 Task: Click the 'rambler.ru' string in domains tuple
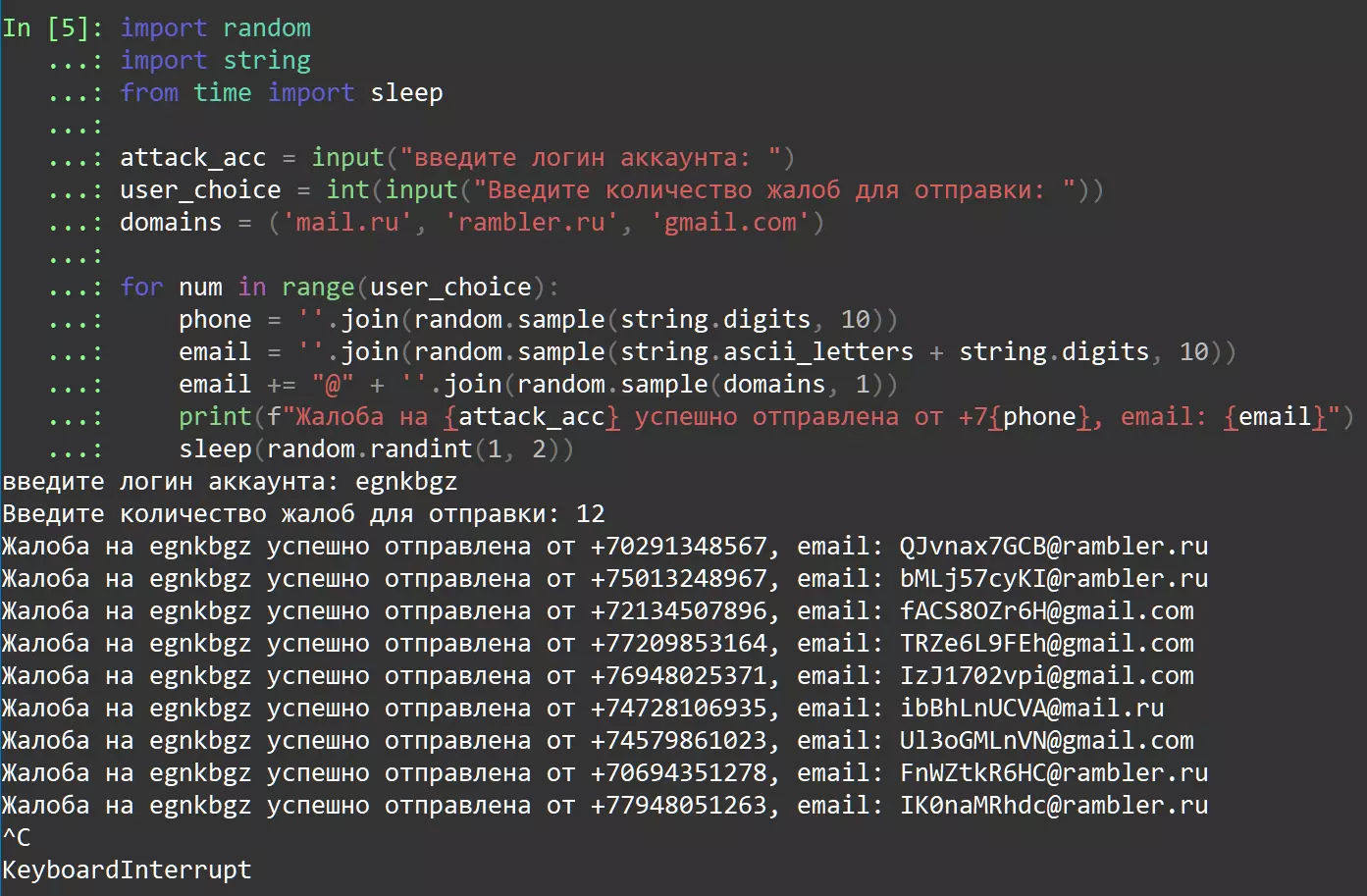pos(531,222)
